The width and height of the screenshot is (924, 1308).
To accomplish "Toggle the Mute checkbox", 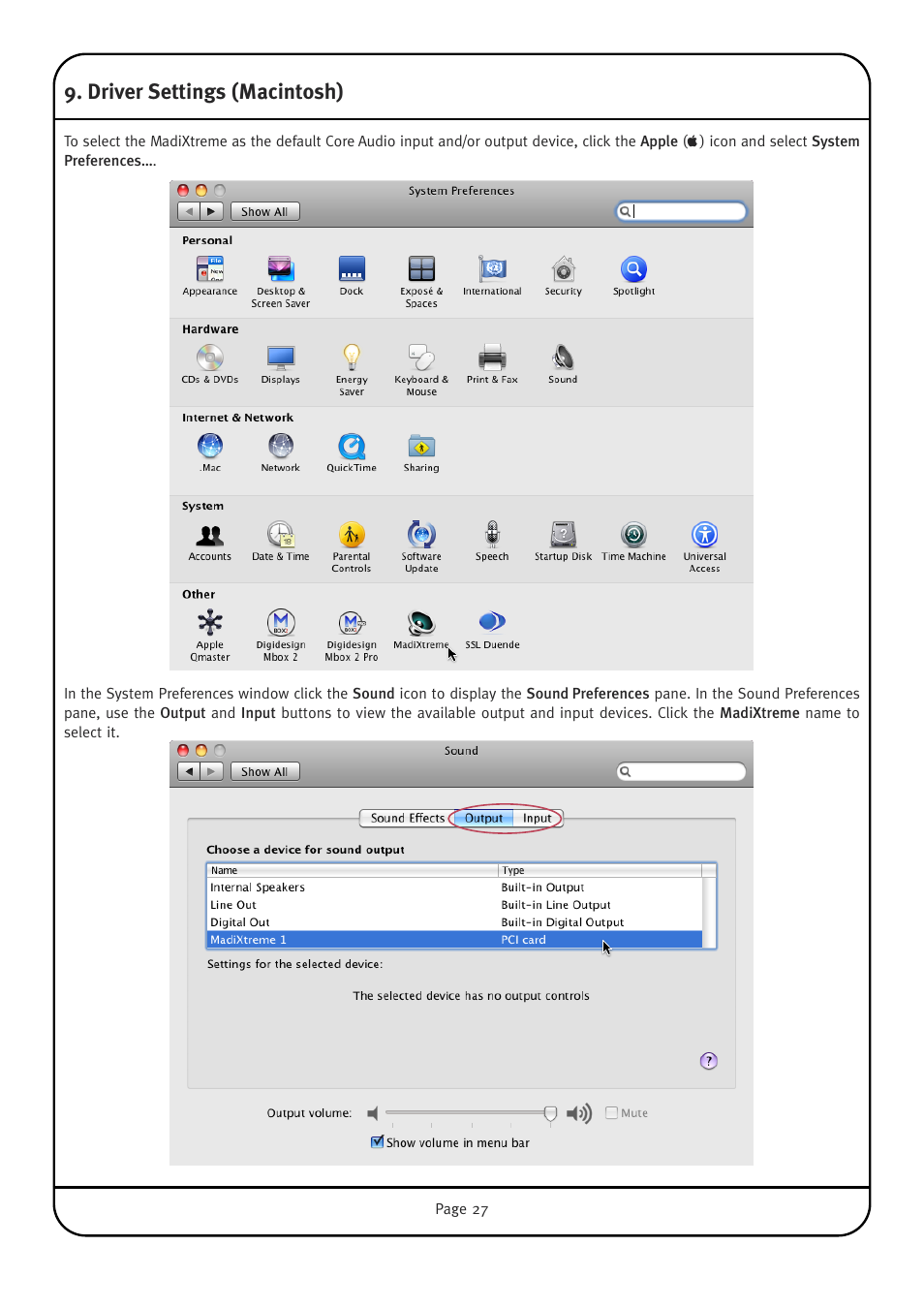I will click(611, 1113).
